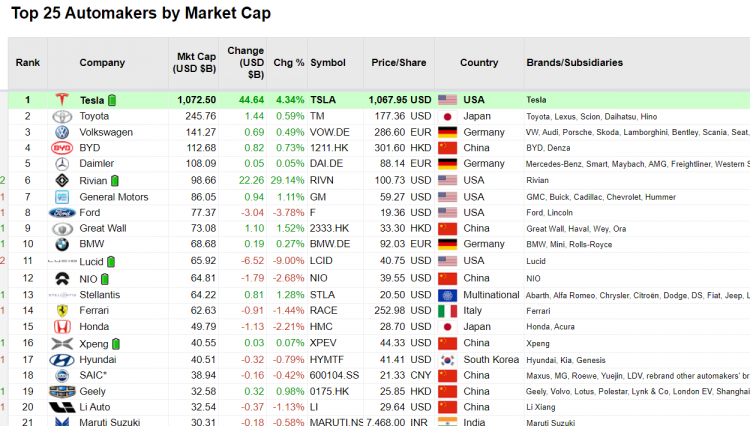Click the NIO logo icon
Viewport: 750px width, 426px height.
tap(62, 278)
